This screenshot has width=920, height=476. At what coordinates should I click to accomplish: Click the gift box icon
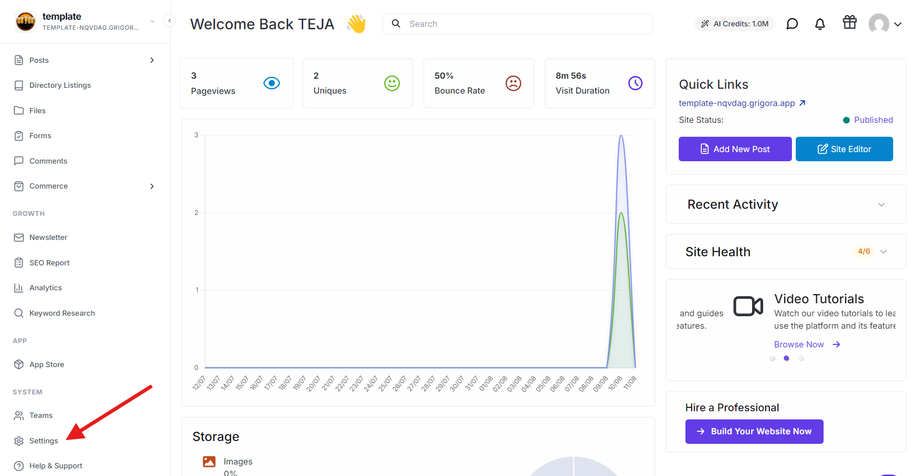pos(850,23)
